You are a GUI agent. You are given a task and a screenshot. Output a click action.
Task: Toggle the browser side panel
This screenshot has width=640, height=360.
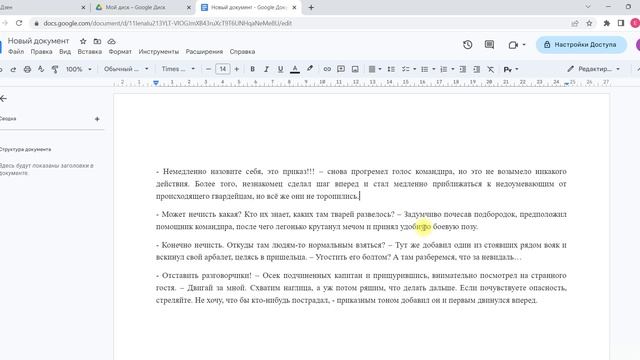tap(621, 23)
